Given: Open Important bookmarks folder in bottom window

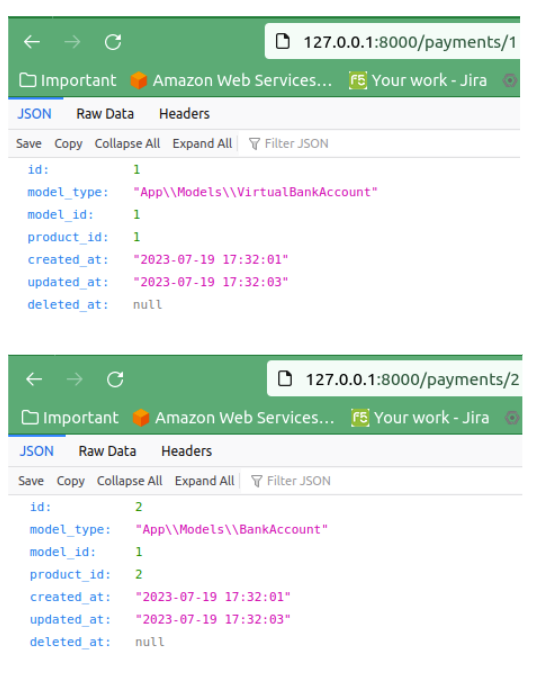Looking at the screenshot, I should (70, 418).
